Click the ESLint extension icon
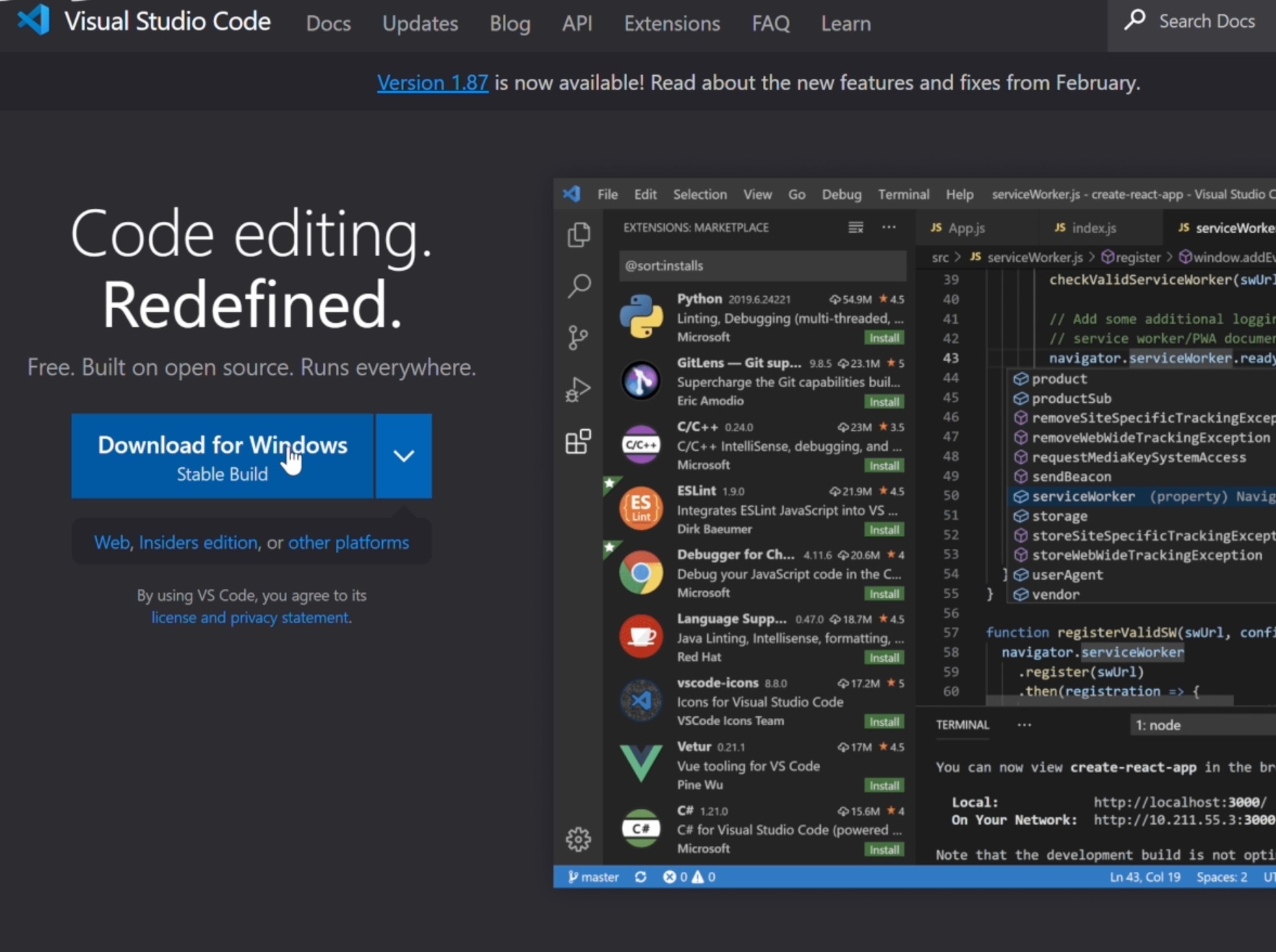The width and height of the screenshot is (1276, 952). pyautogui.click(x=641, y=508)
